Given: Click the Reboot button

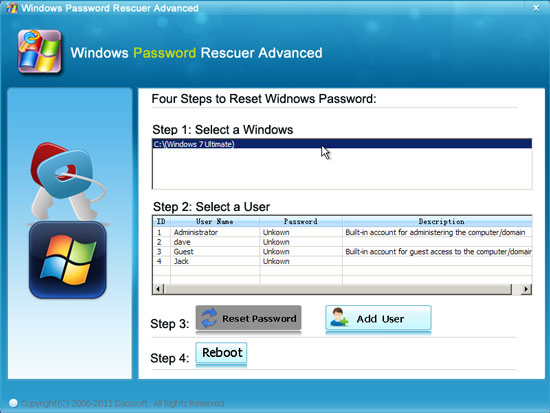Looking at the screenshot, I should (x=221, y=353).
